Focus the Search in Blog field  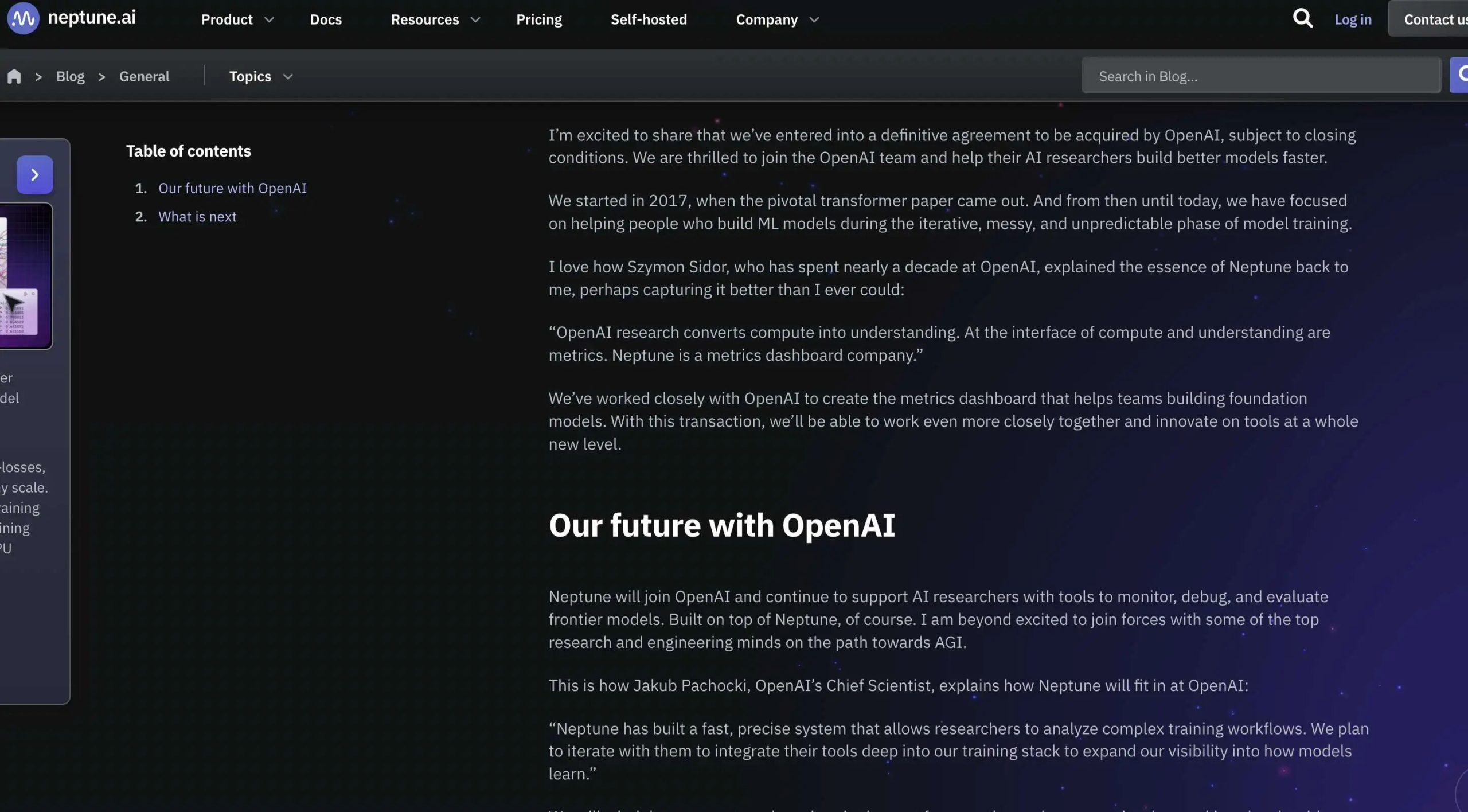(1260, 76)
